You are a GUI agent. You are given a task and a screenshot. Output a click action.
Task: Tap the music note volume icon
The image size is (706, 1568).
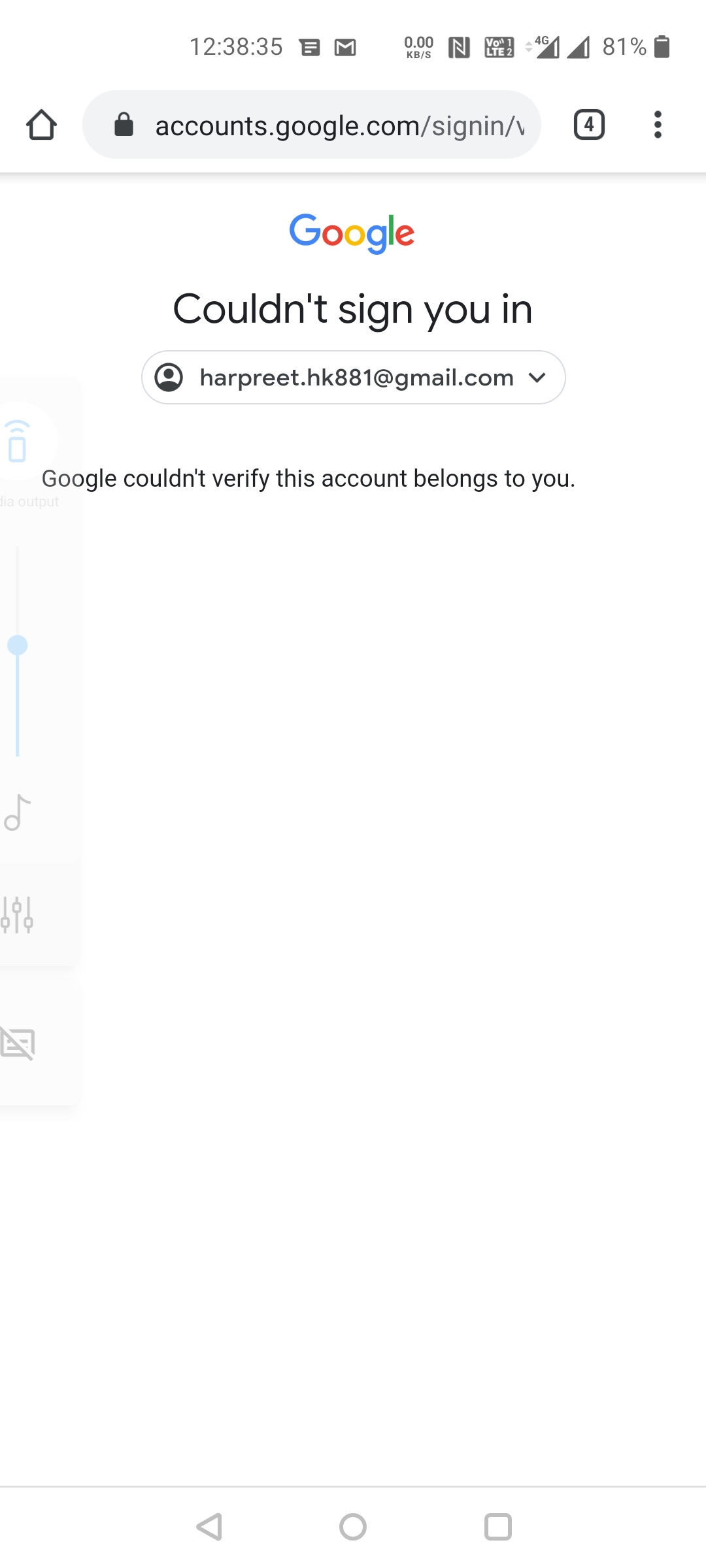18,812
